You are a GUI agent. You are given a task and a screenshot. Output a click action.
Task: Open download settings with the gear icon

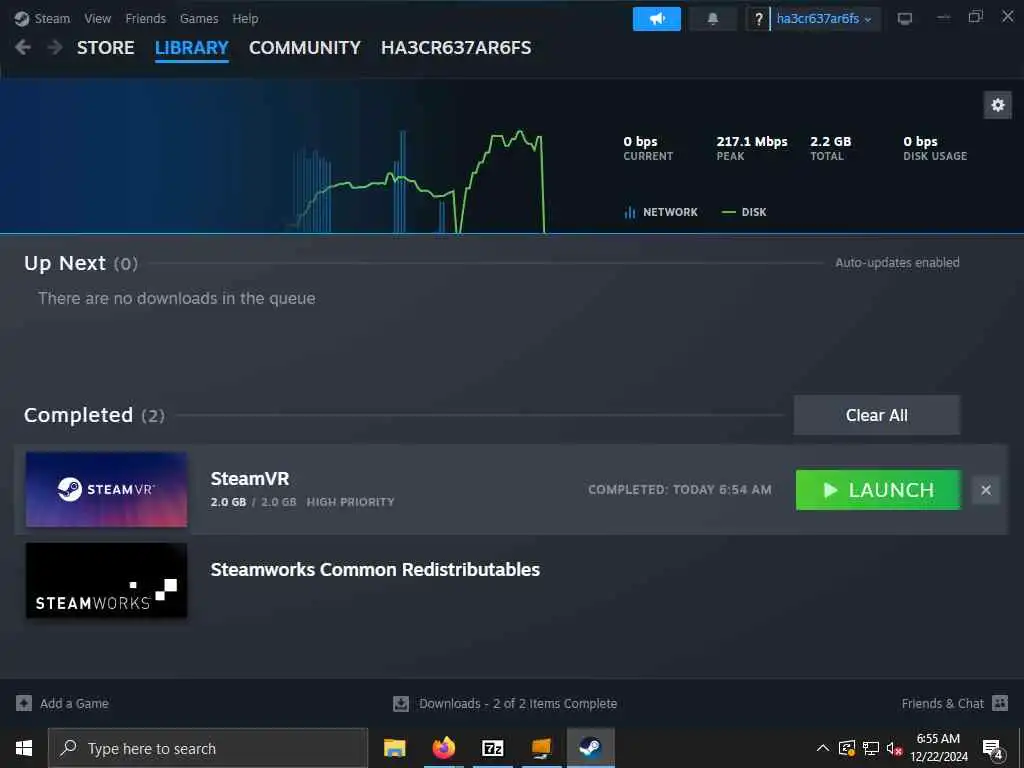coord(997,105)
